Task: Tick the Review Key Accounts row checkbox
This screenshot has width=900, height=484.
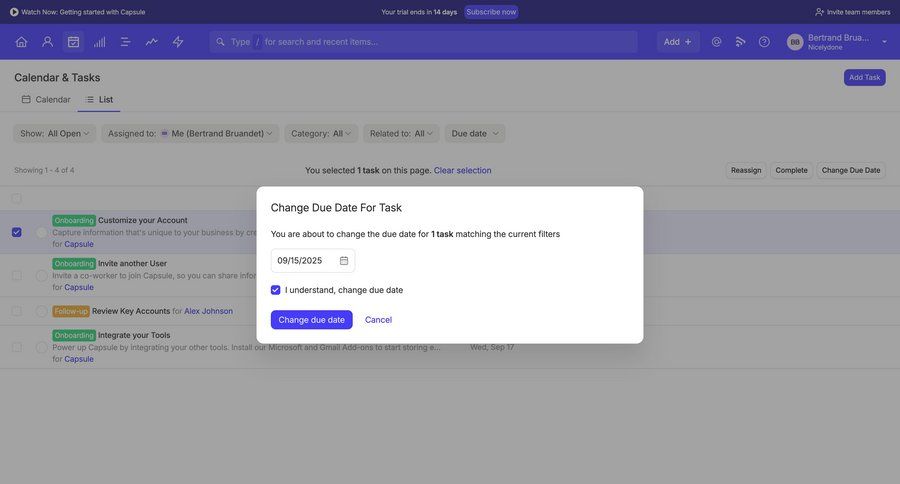Action: click(x=17, y=311)
